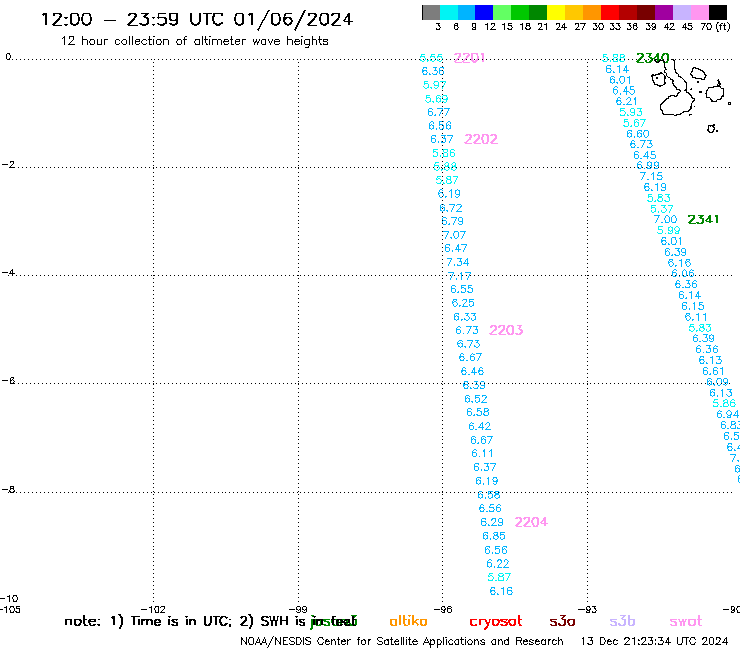Viewport: 740px width, 650px height.
Task: Click the pink swot pass label 2204
Action: [531, 522]
